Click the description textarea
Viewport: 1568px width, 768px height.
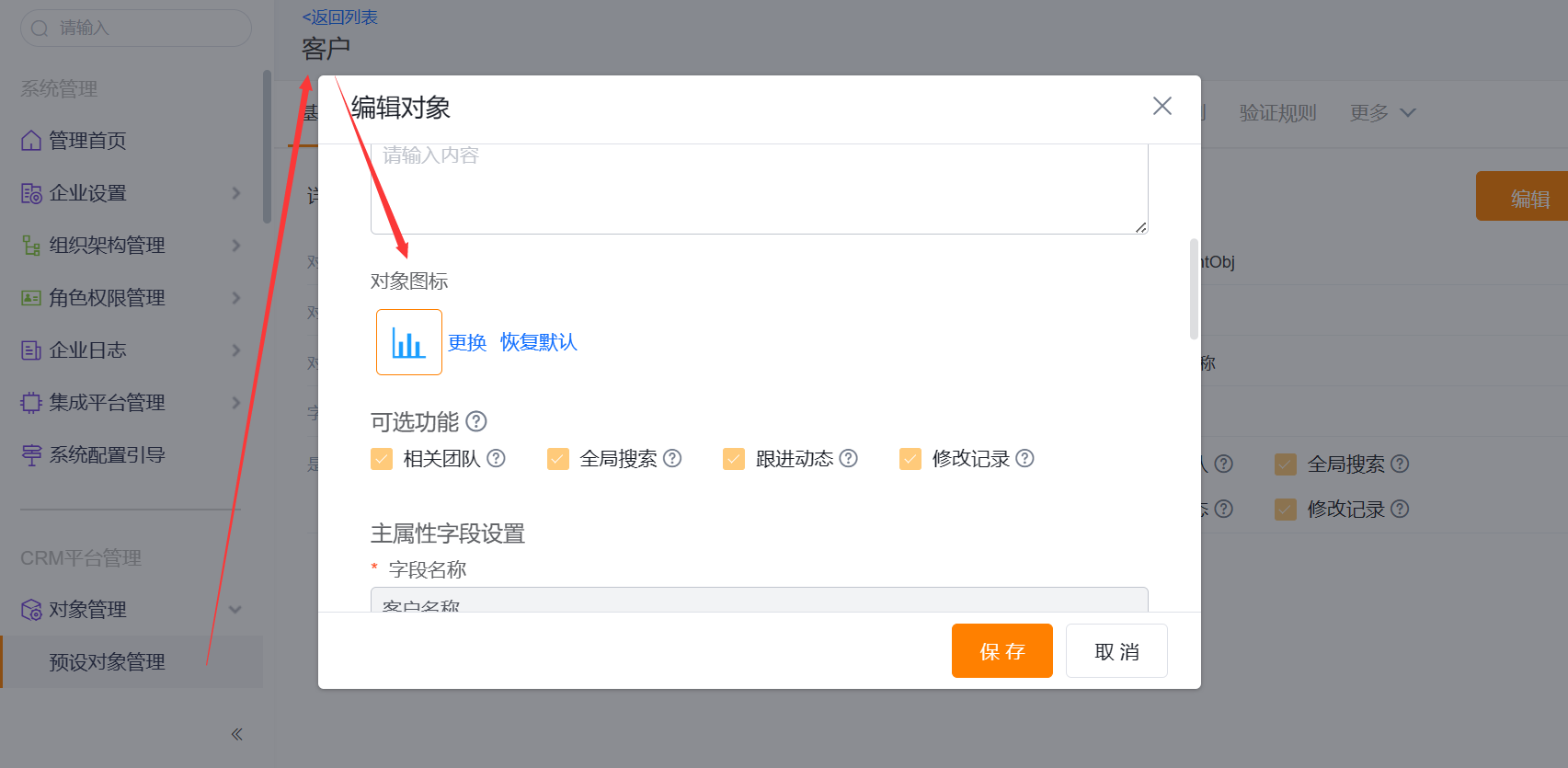[x=759, y=189]
